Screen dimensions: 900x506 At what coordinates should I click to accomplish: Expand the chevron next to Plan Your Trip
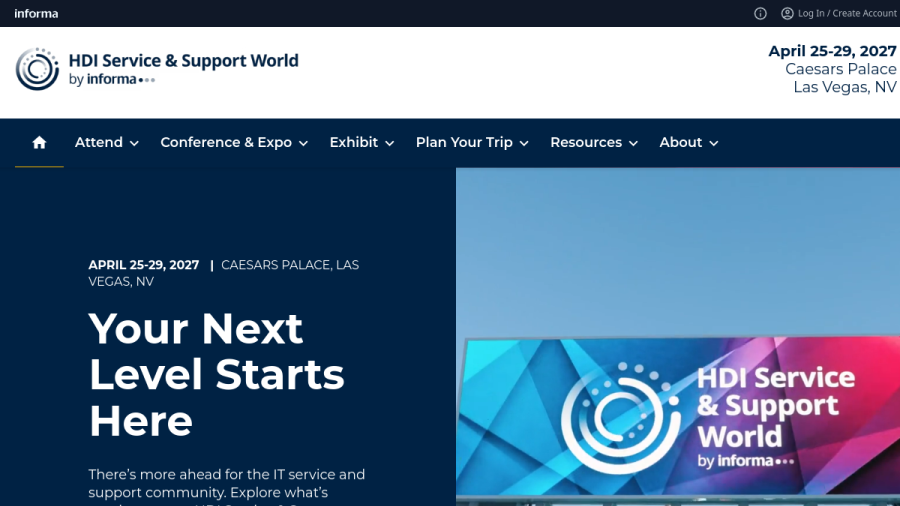click(x=523, y=143)
